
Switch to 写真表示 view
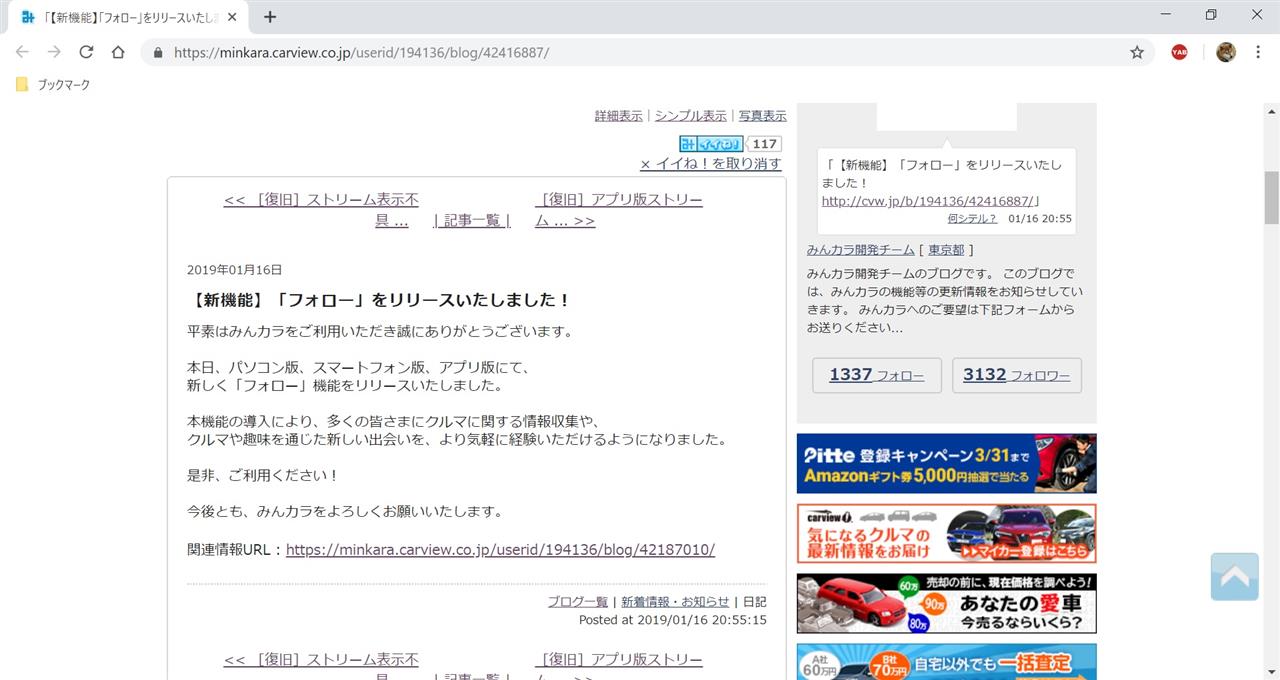click(763, 116)
